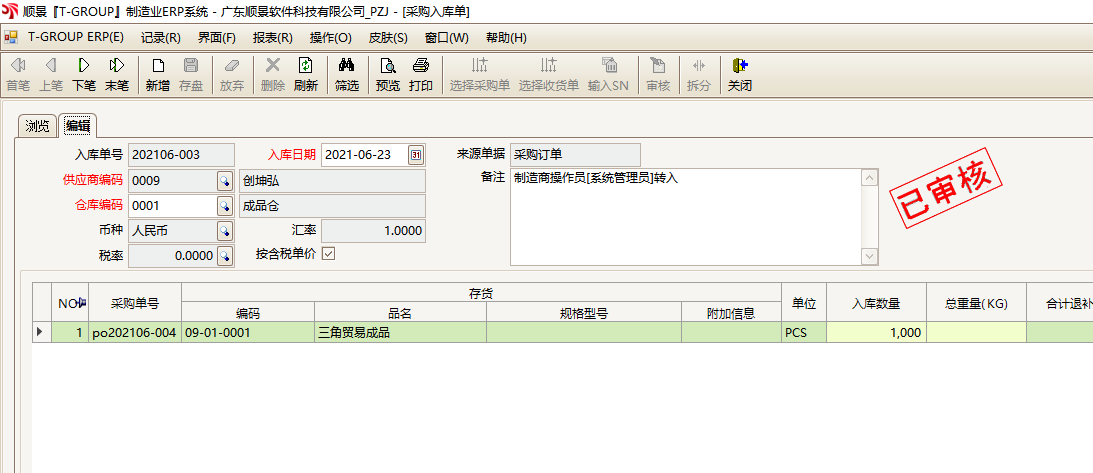Viewport: 1093px width, 473px height.
Task: Click the 预览 (Preview) toolbar icon
Action: (x=388, y=74)
